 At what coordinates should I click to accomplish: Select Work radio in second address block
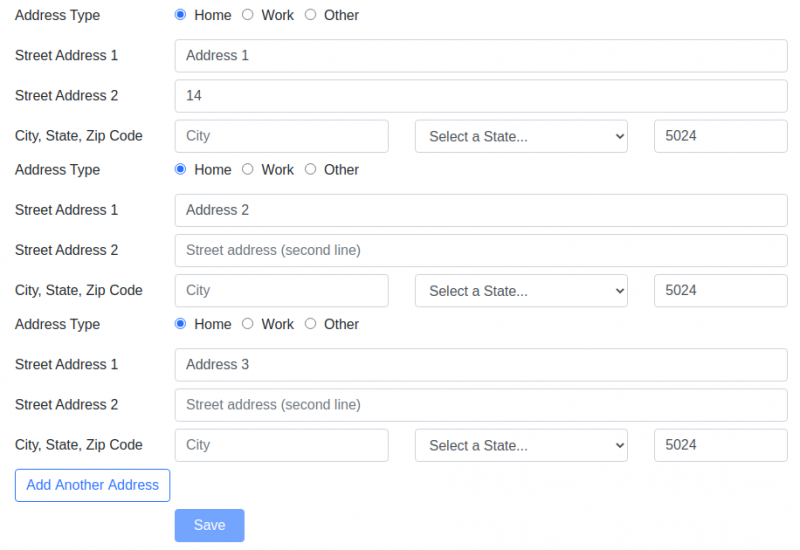248,169
